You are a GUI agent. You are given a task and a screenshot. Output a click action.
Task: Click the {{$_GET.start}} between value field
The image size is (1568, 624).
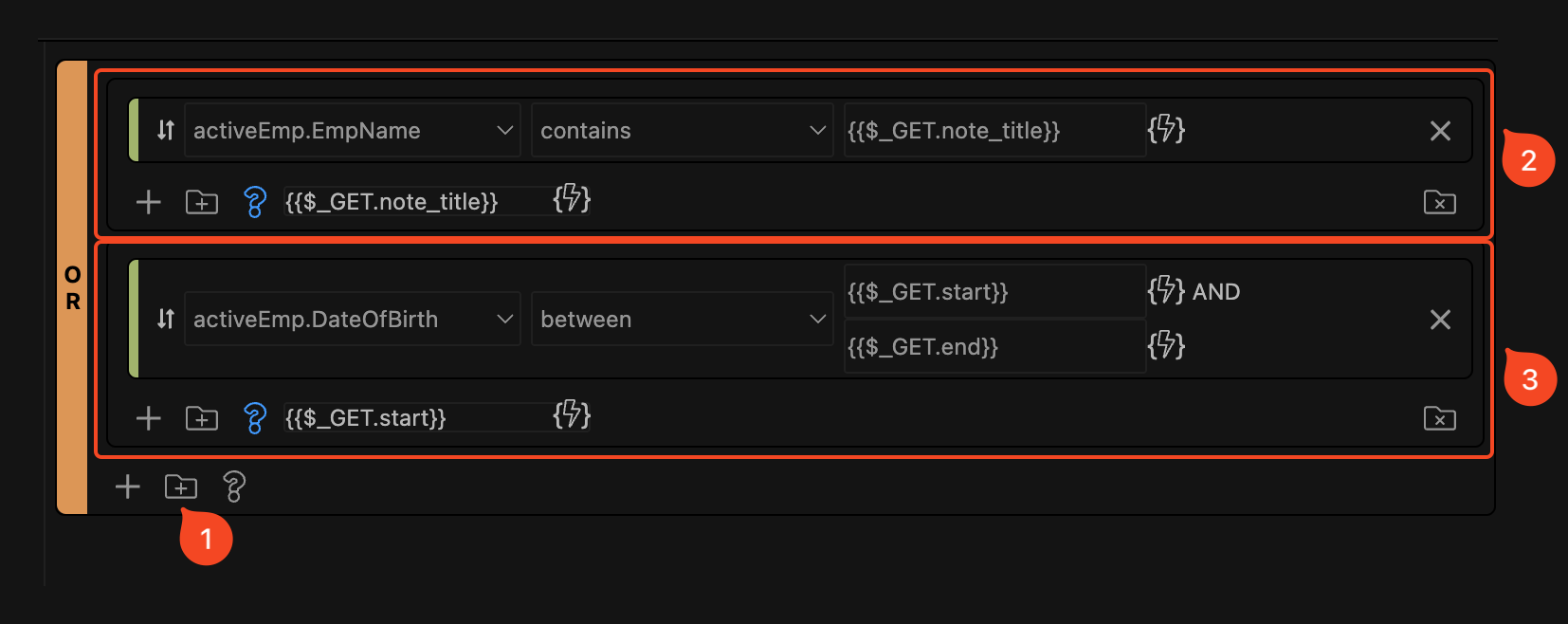[994, 291]
